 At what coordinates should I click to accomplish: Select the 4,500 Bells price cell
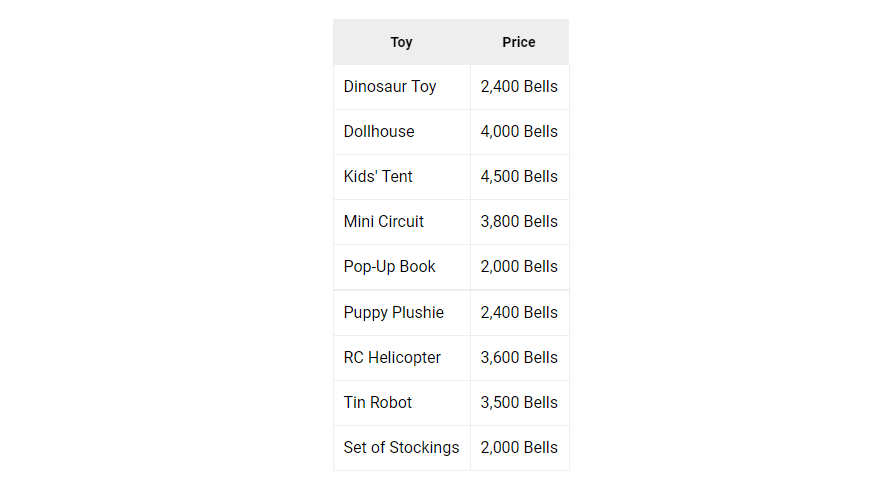click(519, 177)
